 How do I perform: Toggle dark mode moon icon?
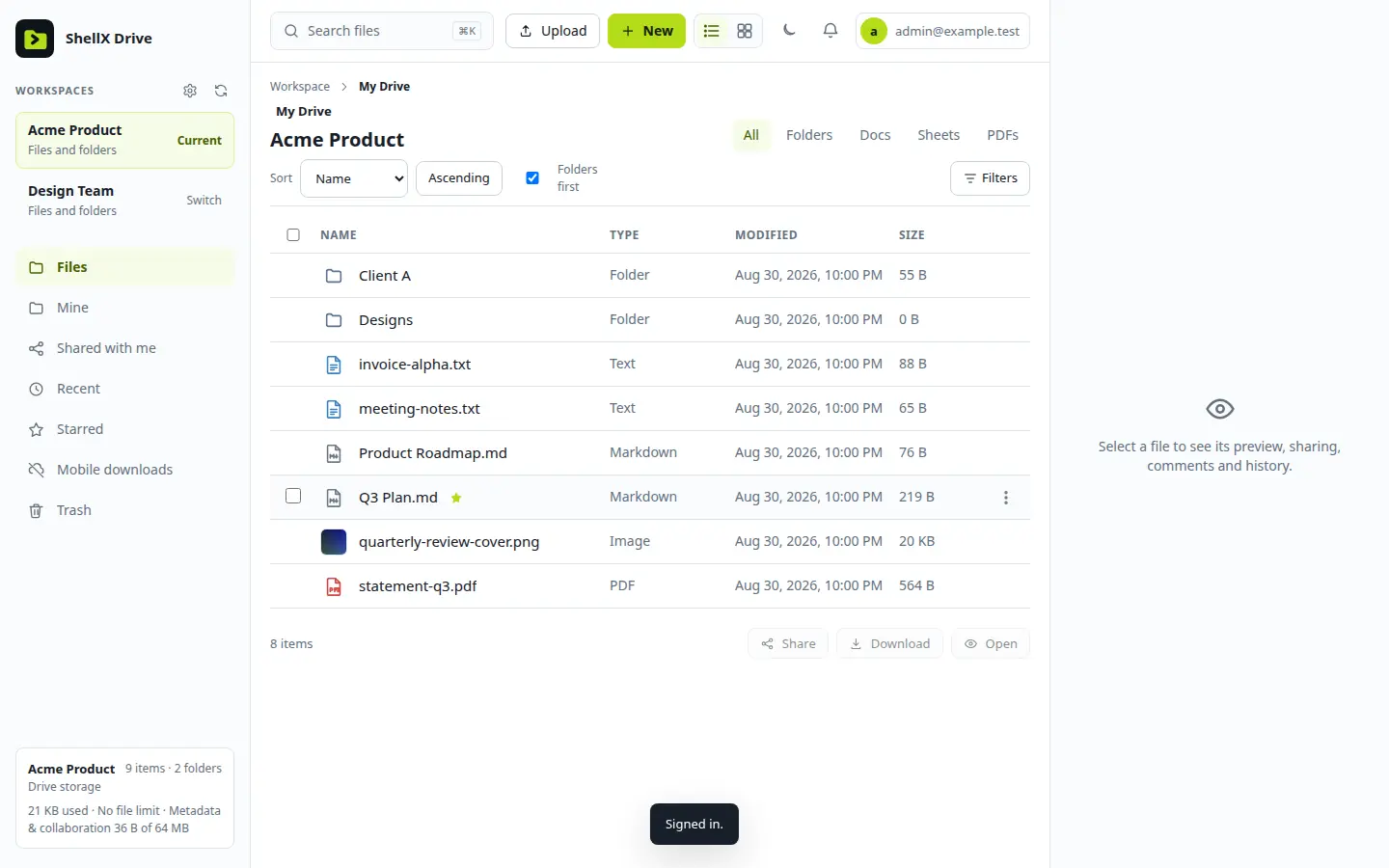(x=789, y=31)
